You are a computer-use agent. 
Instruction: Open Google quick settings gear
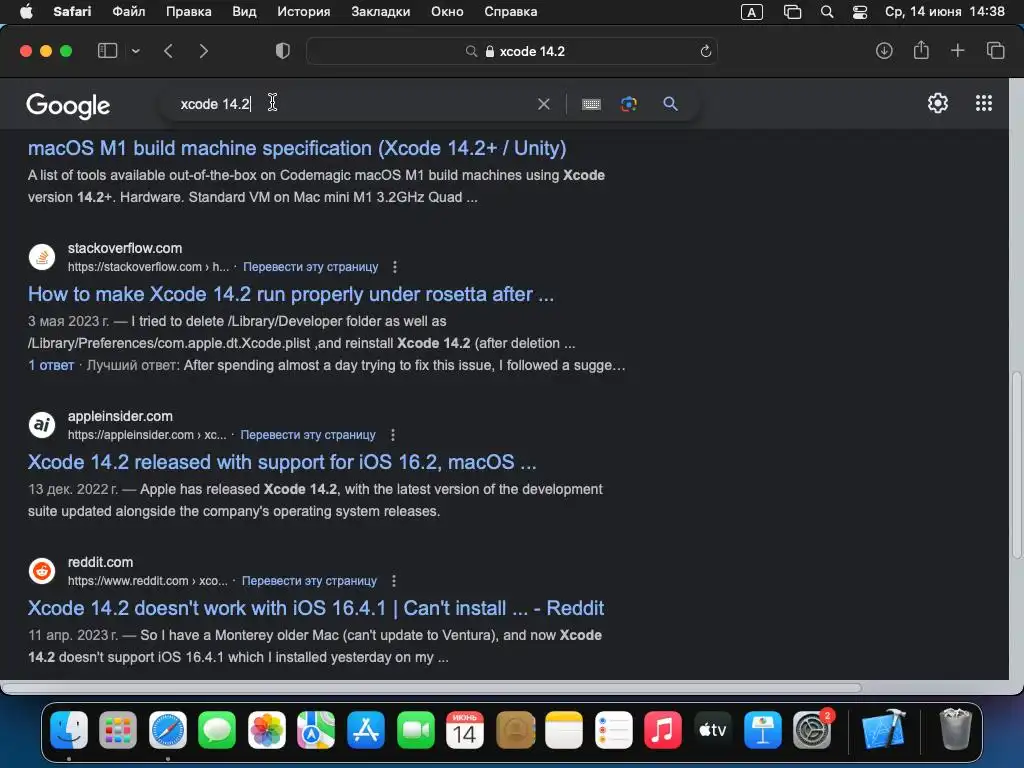(938, 103)
